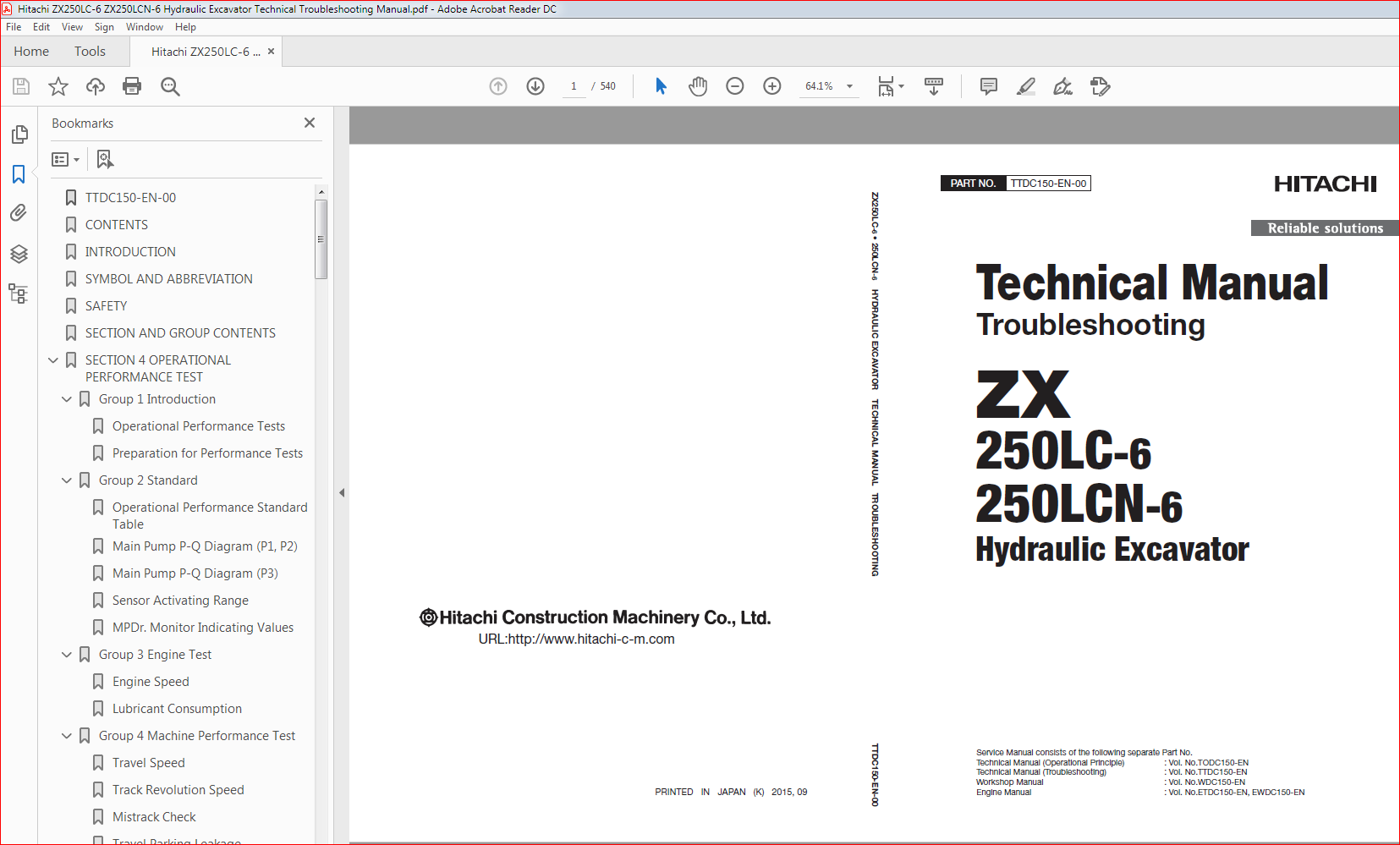
Task: Switch to the Tools tab
Action: (x=90, y=52)
